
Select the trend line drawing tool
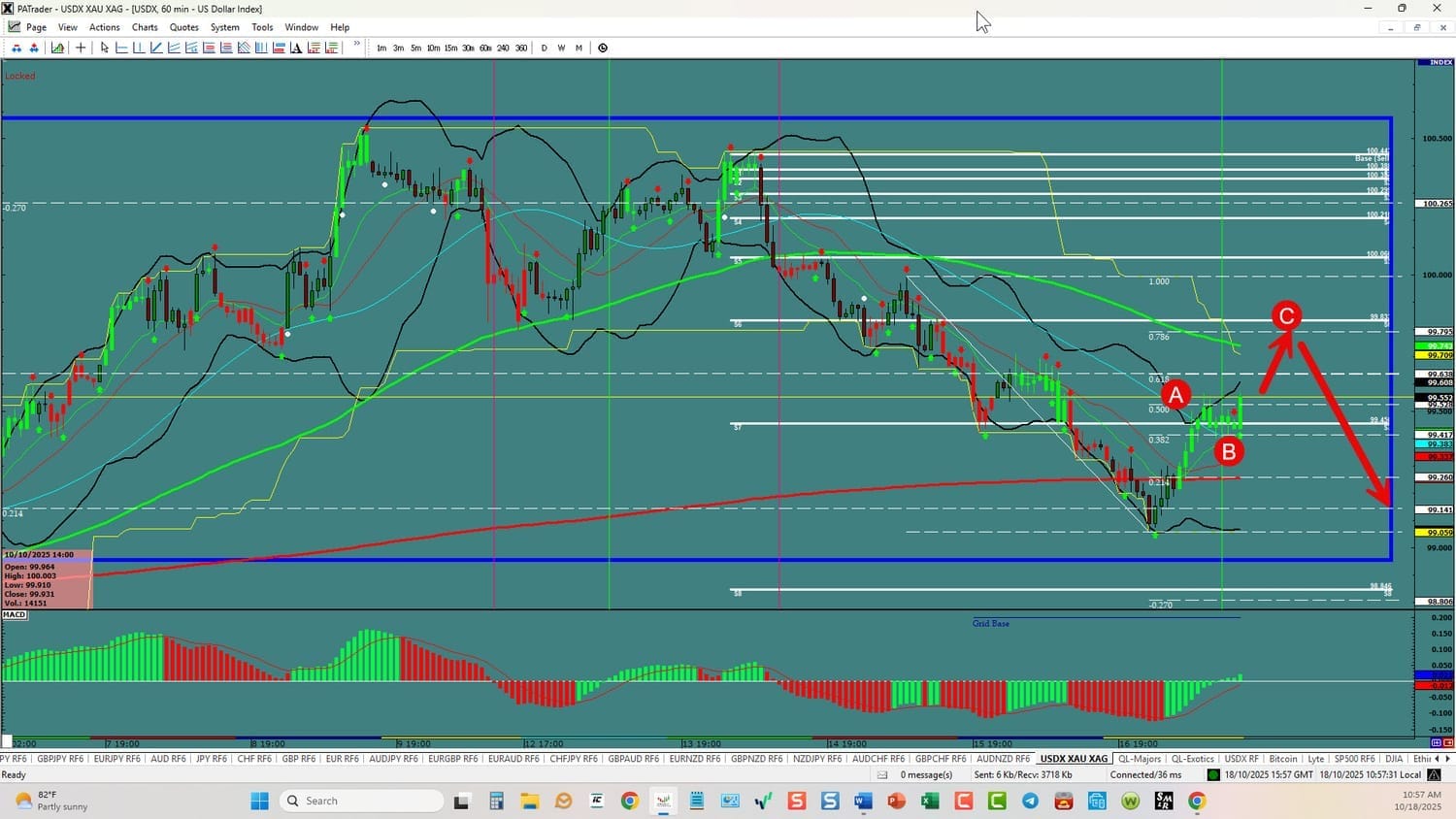click(x=156, y=48)
